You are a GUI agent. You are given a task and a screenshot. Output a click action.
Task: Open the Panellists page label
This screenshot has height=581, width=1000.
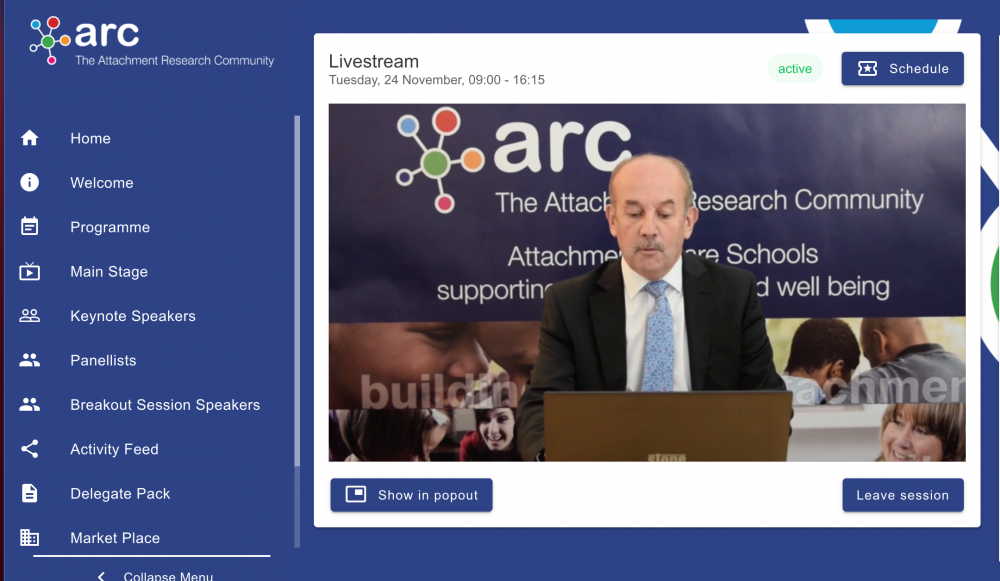[x=103, y=360]
